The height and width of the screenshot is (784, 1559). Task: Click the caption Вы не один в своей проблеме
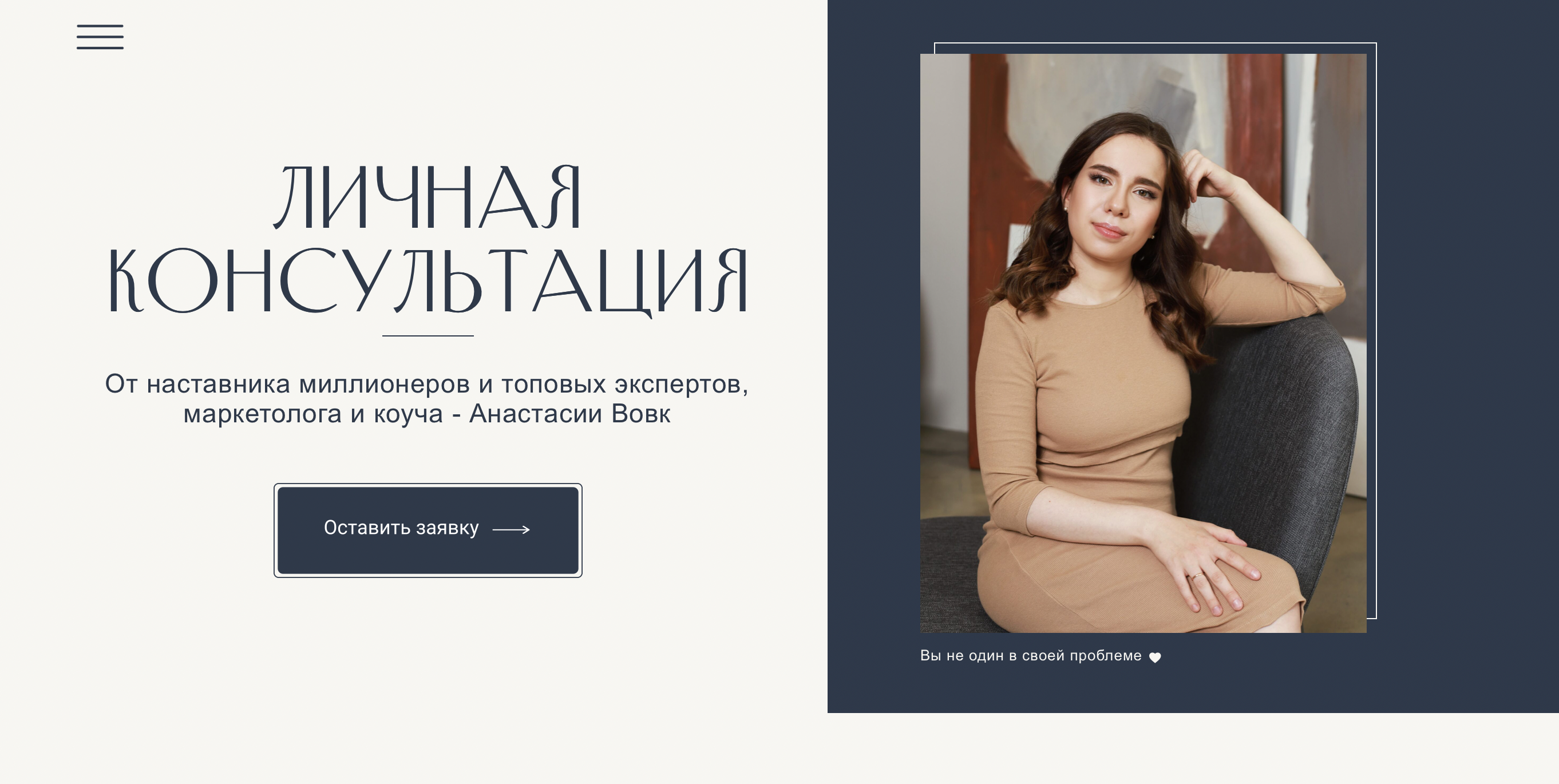1031,656
